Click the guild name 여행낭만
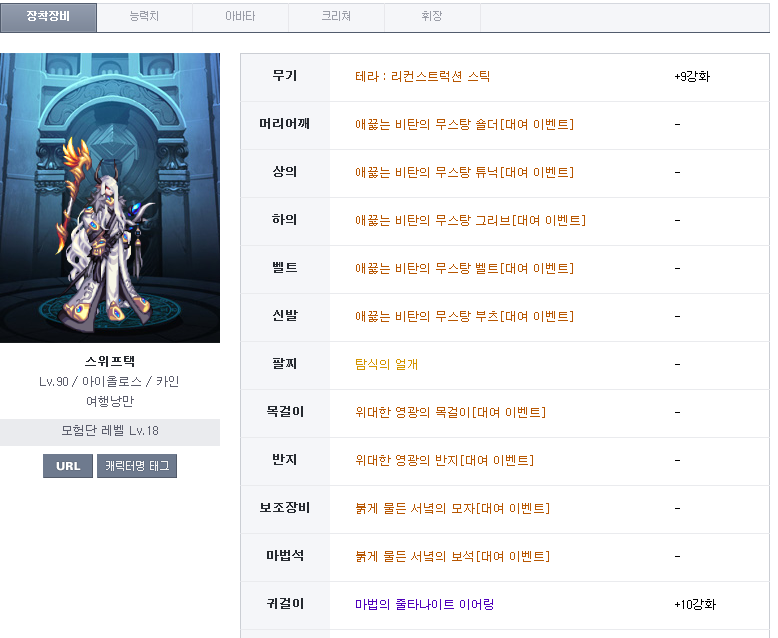 (x=110, y=401)
